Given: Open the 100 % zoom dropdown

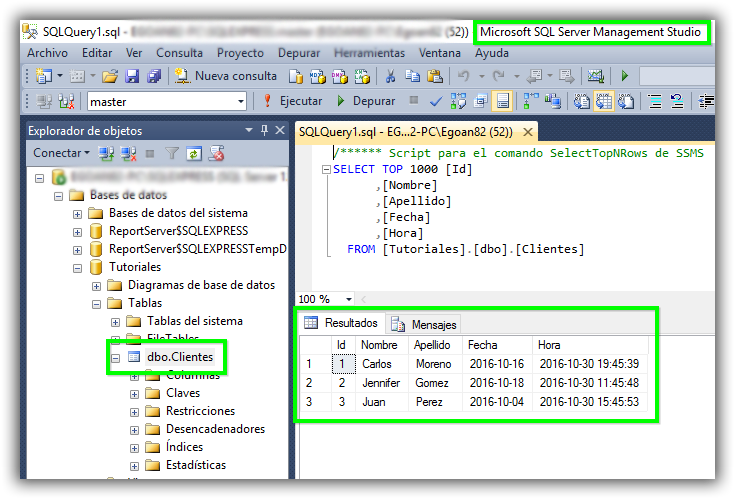Looking at the screenshot, I should click(x=348, y=299).
